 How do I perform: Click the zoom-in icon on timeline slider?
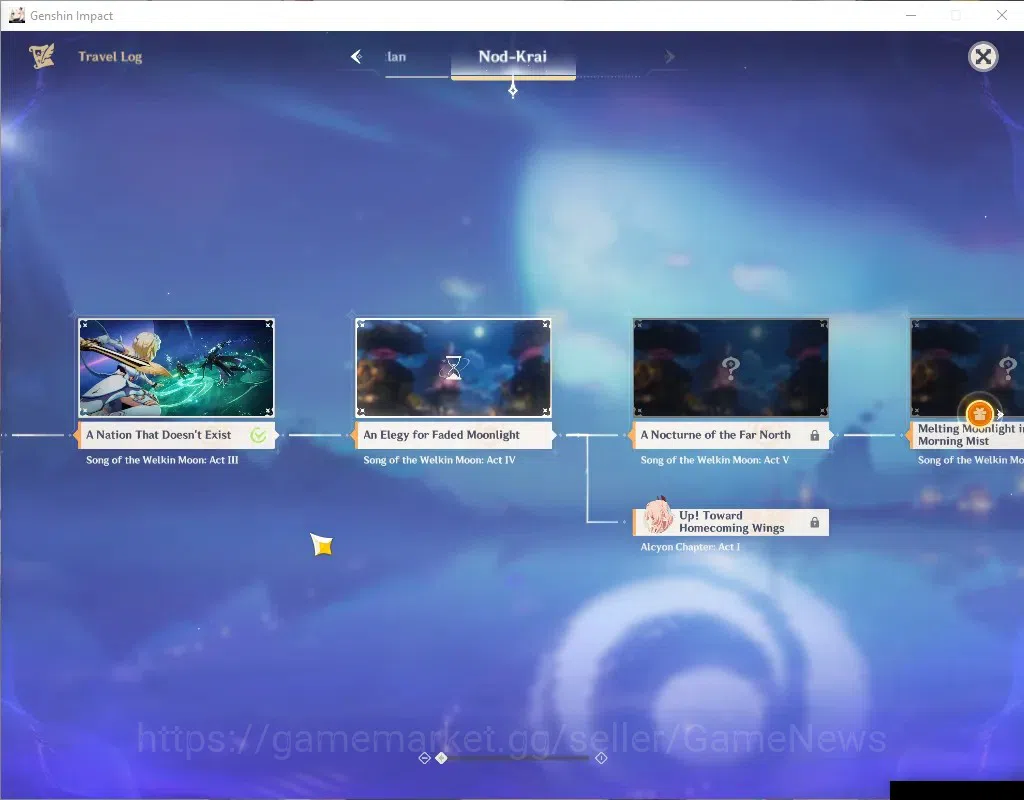pyautogui.click(x=601, y=758)
